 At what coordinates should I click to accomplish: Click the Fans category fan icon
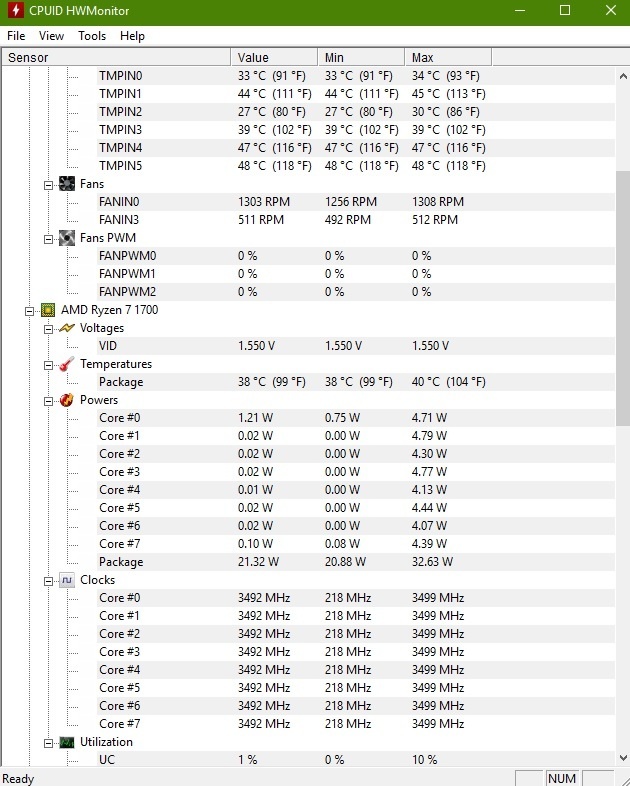(67, 184)
